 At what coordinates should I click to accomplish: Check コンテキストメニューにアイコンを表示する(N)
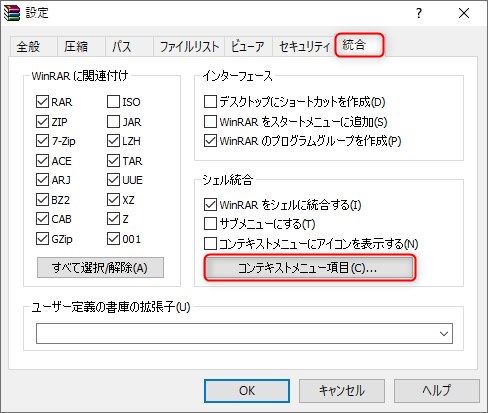pyautogui.click(x=210, y=244)
